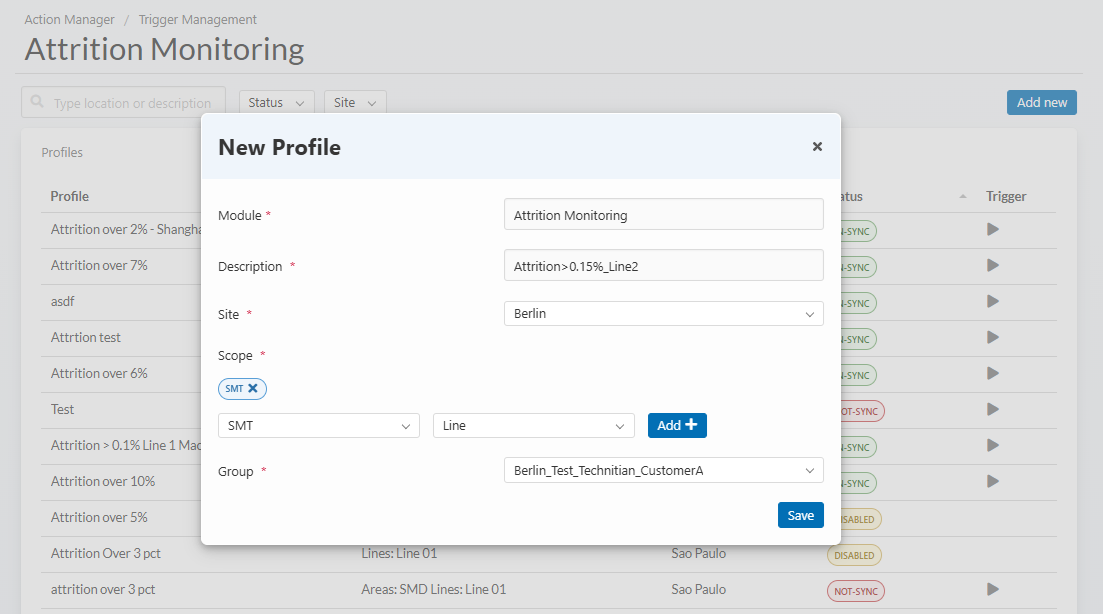Run trigger for Attrition over 7%

(x=993, y=265)
